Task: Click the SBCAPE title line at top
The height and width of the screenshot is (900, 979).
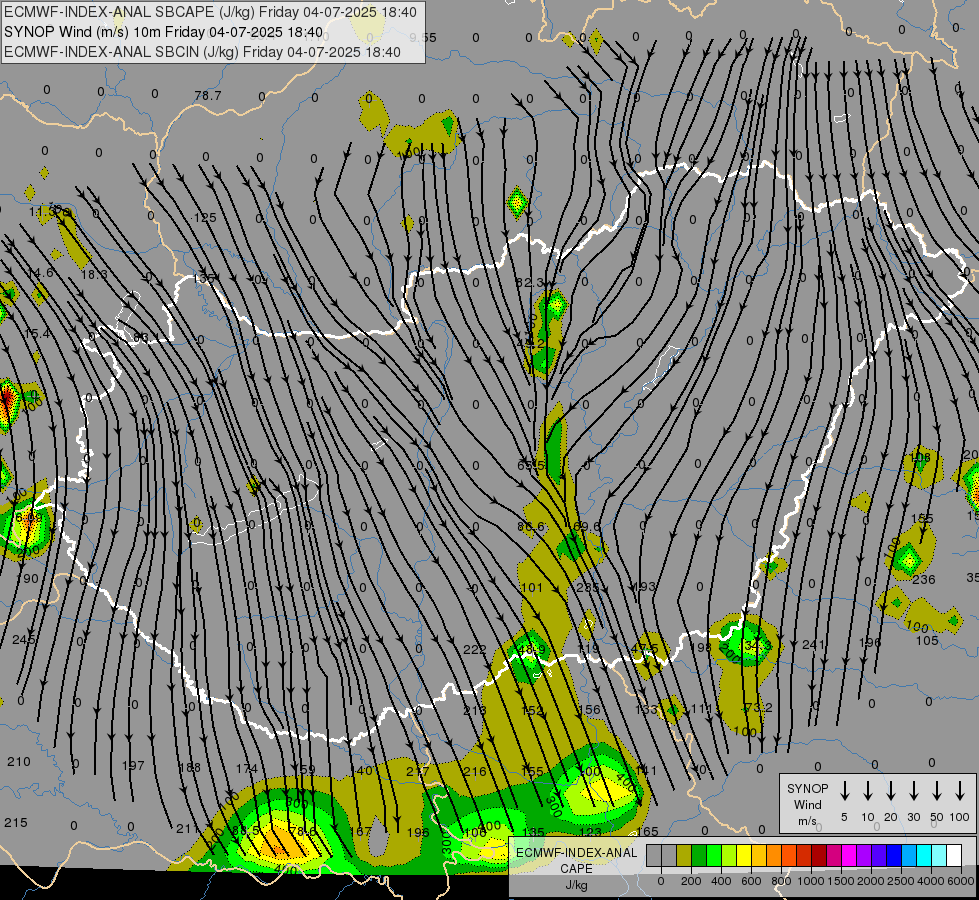Action: click(210, 12)
